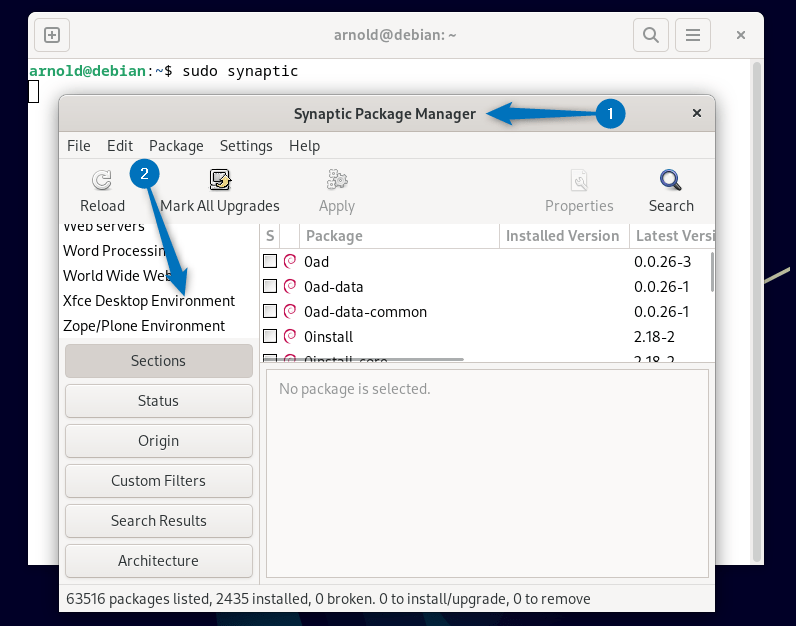
Task: Select the Xfce Desktop Environment section
Action: point(149,301)
